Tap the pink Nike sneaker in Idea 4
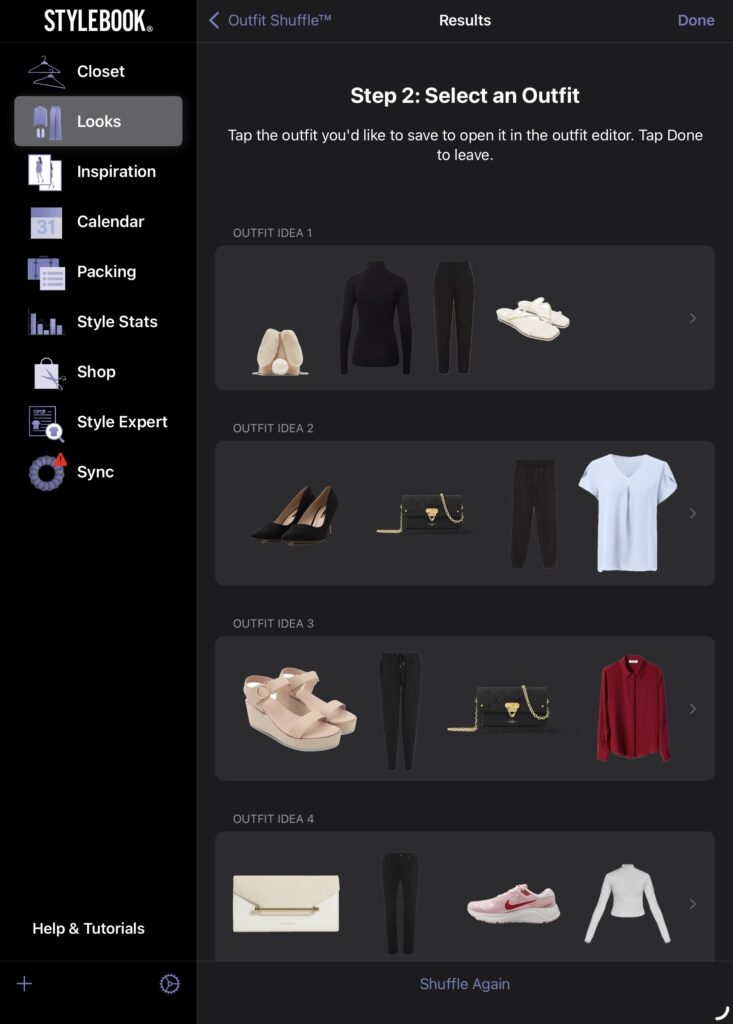This screenshot has height=1024, width=733. point(513,903)
